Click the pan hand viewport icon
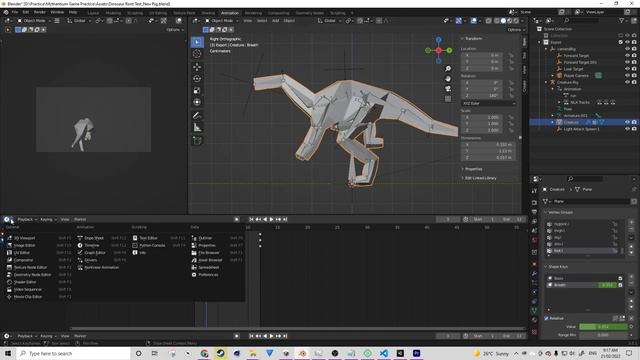This screenshot has width=640, height=360. (x=448, y=79)
